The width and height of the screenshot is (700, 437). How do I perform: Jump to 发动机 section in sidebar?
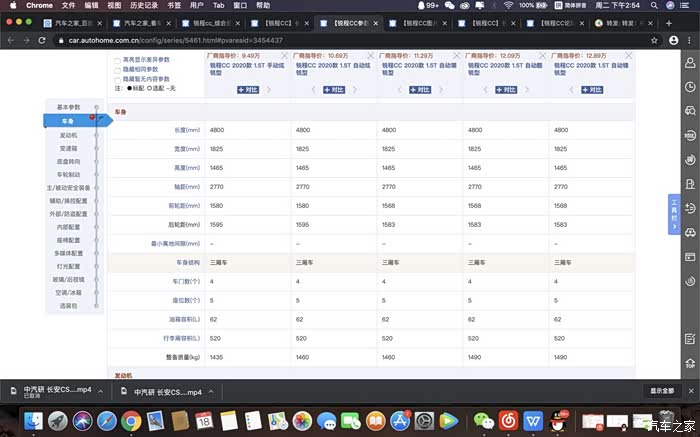pos(68,134)
